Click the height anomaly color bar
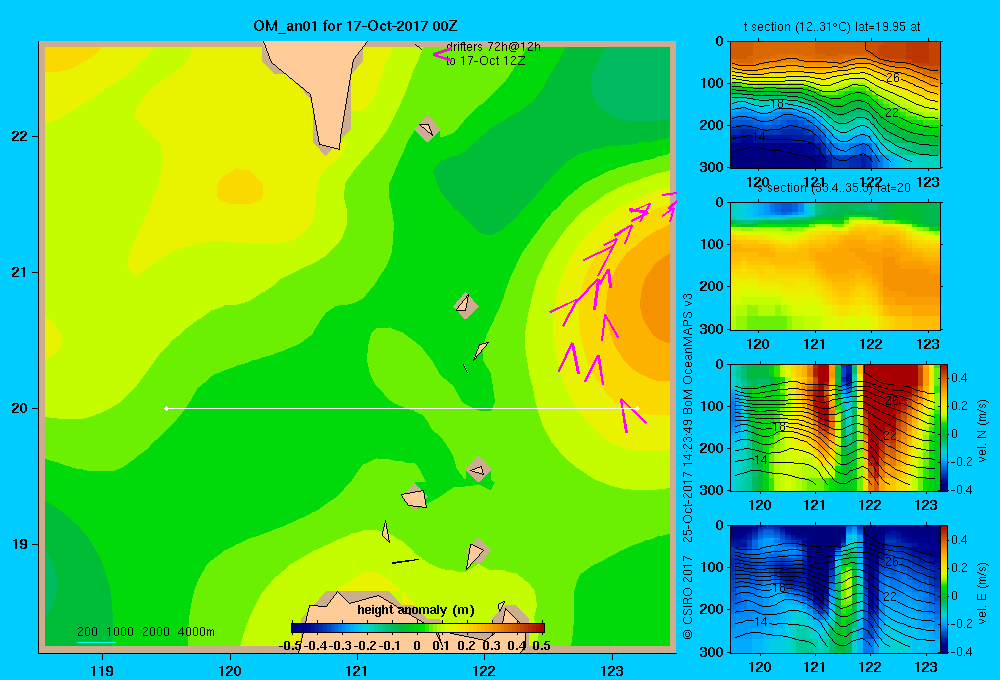The width and height of the screenshot is (1000, 680). pos(418,628)
